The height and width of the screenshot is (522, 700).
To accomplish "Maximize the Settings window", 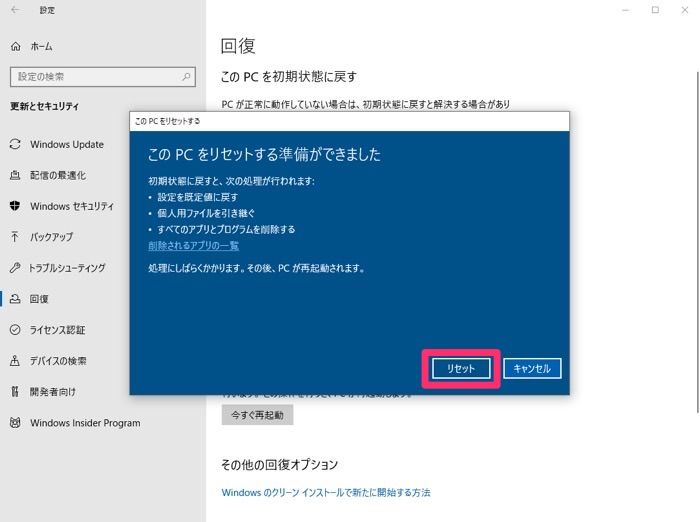I will coord(655,10).
